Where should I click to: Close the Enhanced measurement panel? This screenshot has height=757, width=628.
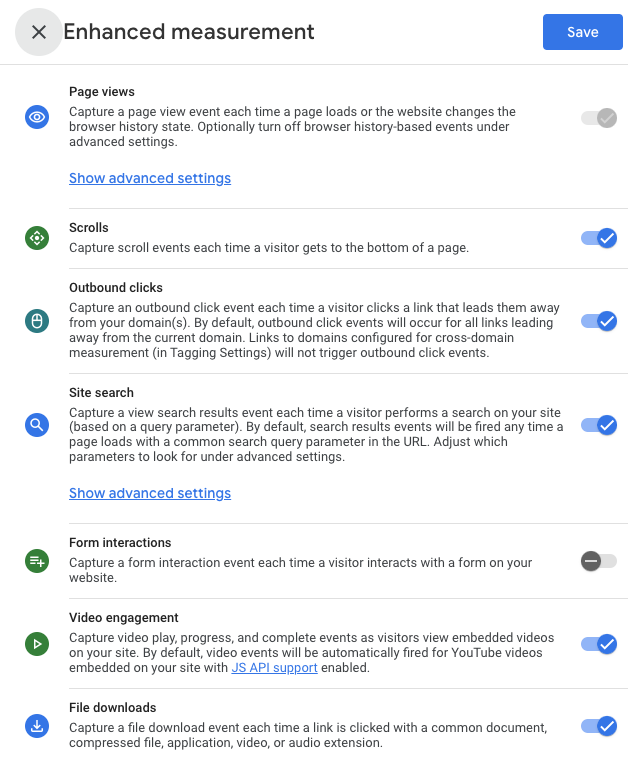(x=39, y=32)
